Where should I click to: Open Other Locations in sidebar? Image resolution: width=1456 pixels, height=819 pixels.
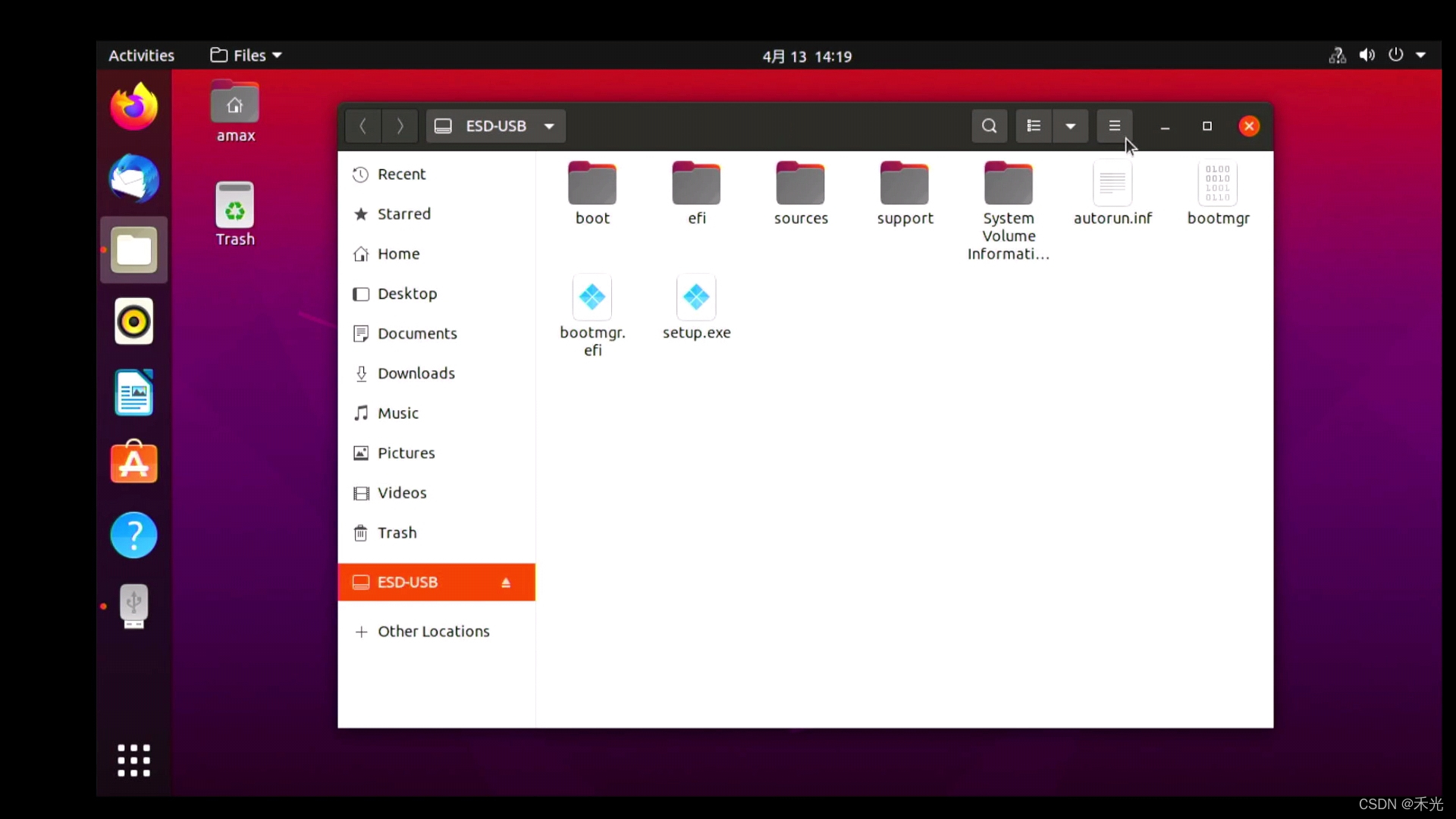(x=433, y=631)
